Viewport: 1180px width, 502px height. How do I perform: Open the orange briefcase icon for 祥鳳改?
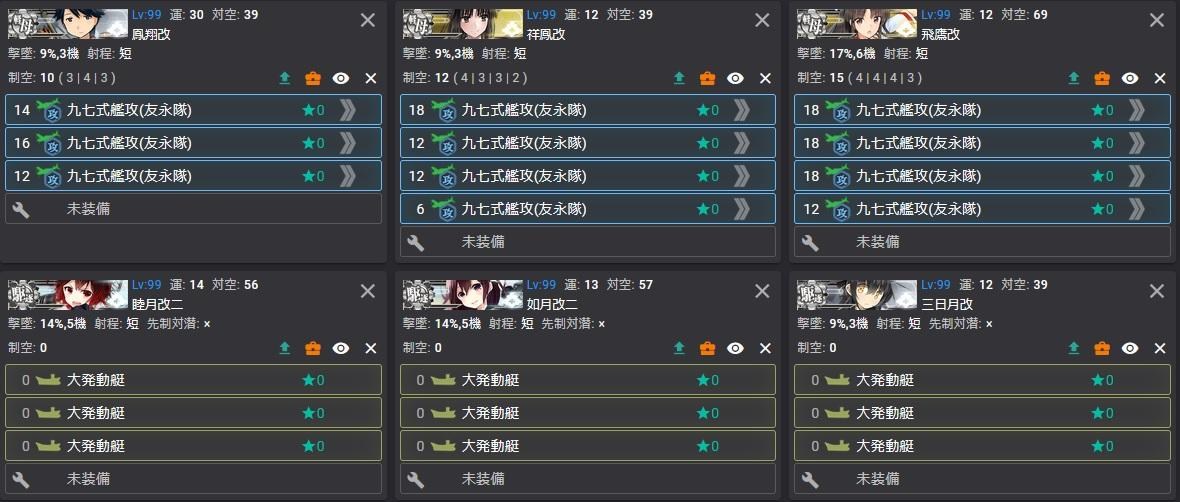coord(707,78)
